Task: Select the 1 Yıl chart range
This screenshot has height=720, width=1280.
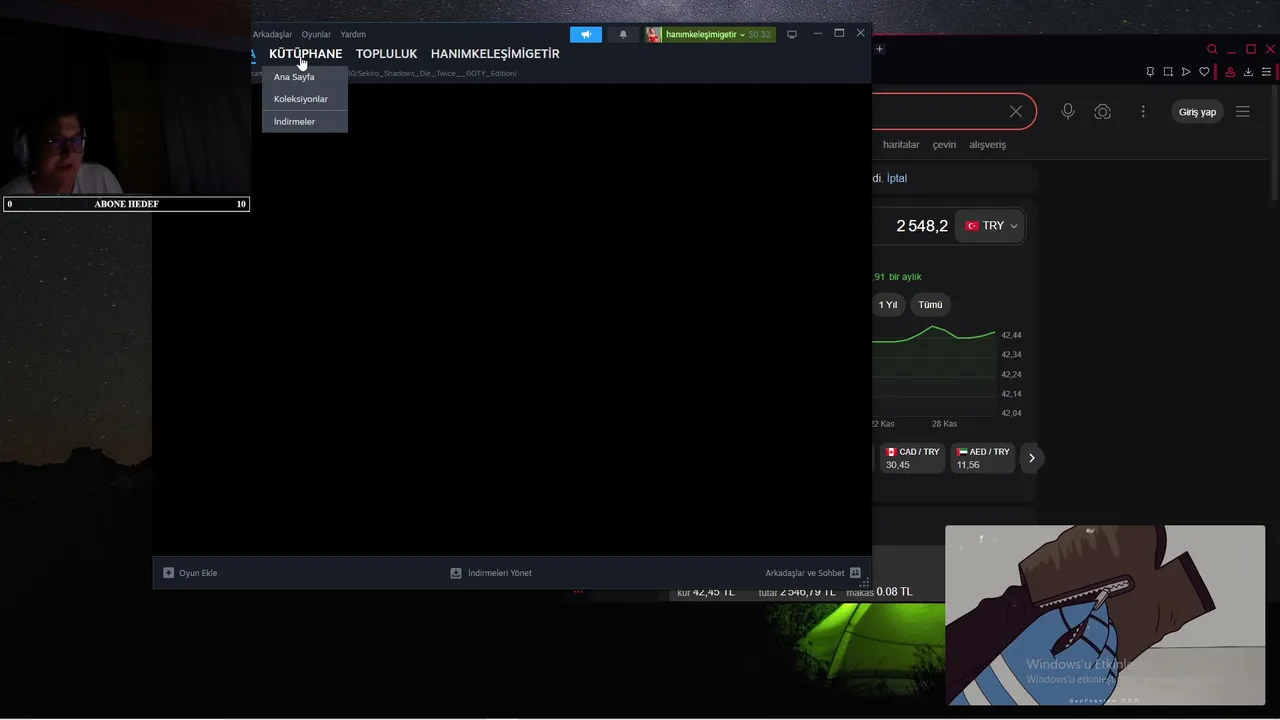Action: pos(888,305)
